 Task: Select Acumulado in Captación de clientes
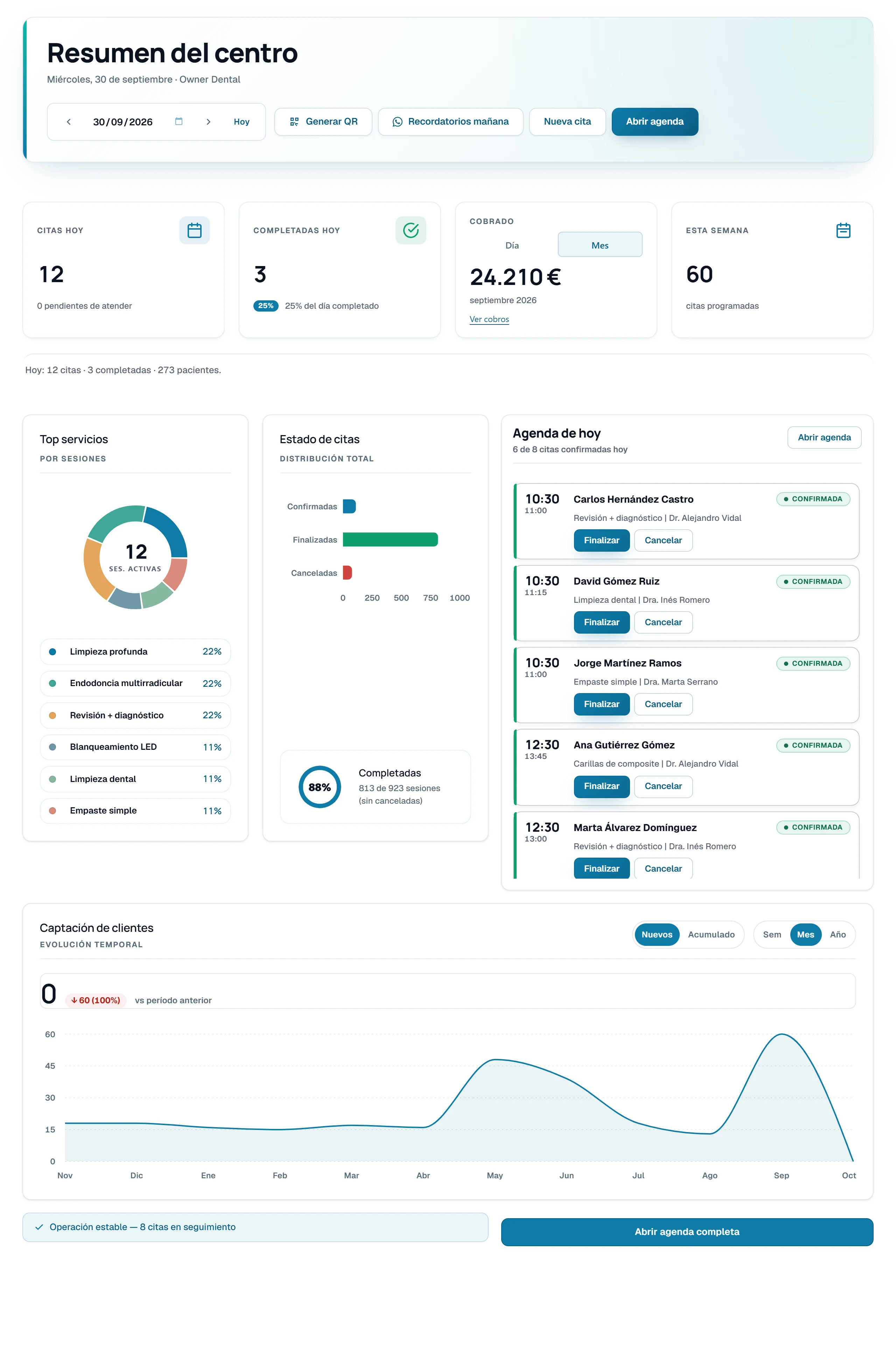[711, 934]
